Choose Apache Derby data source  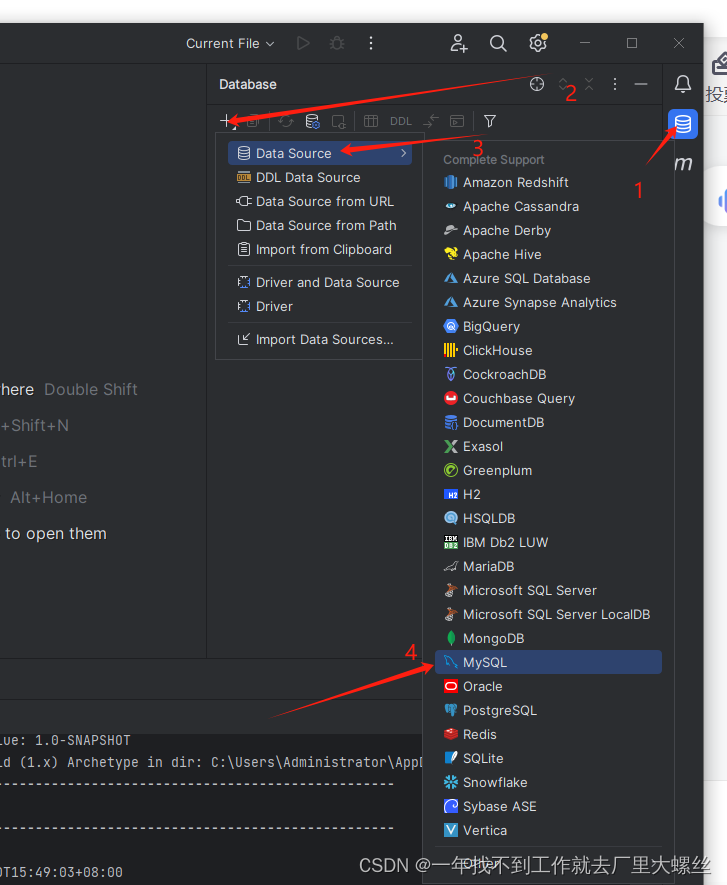548,230
